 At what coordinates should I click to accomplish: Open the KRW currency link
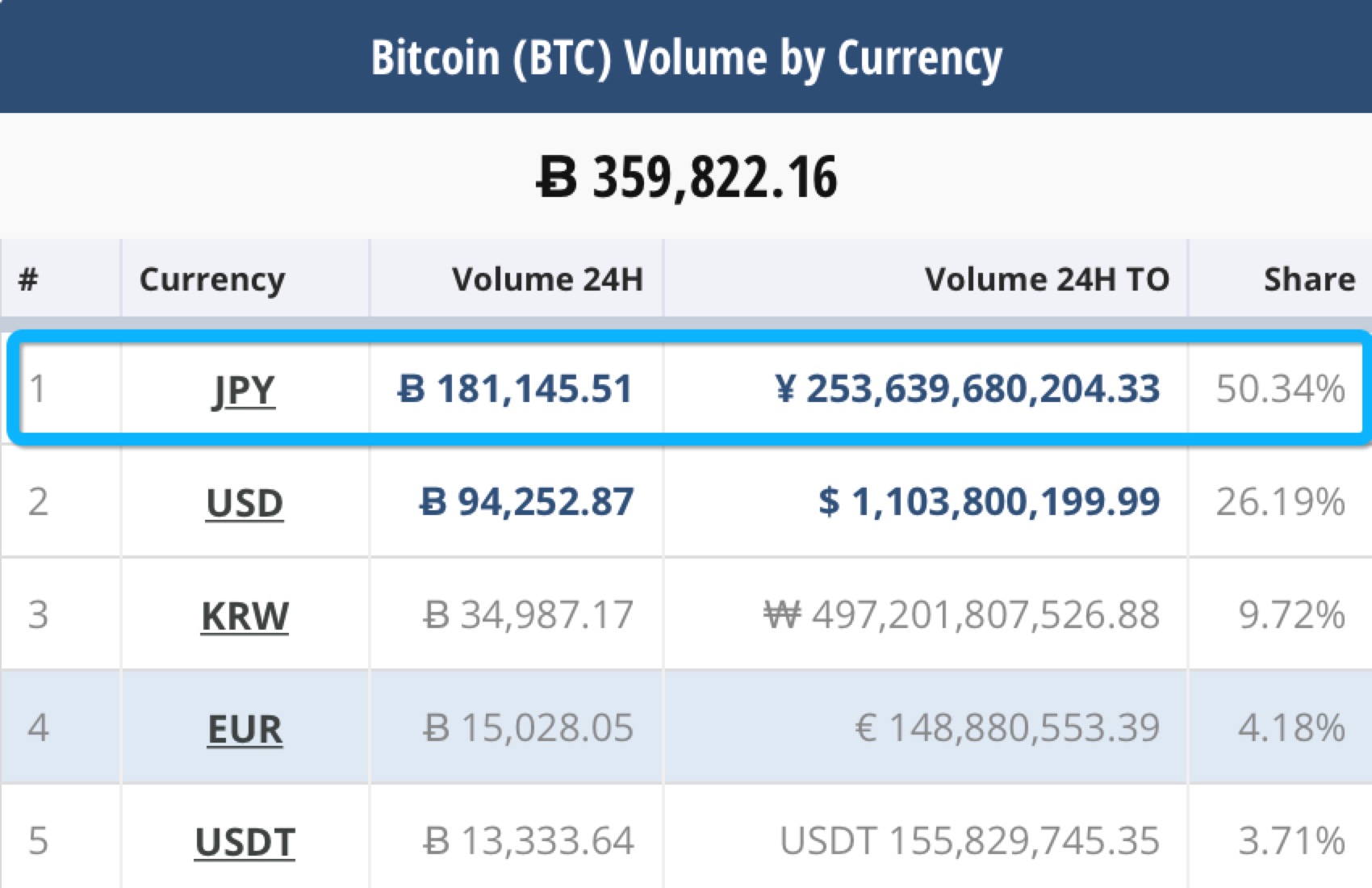coord(245,616)
